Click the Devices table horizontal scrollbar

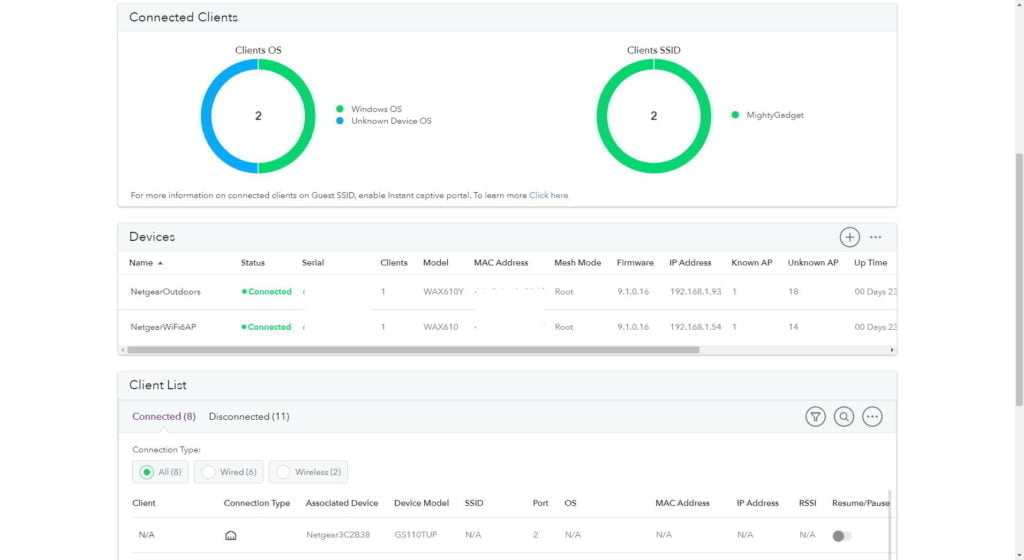tap(410, 350)
